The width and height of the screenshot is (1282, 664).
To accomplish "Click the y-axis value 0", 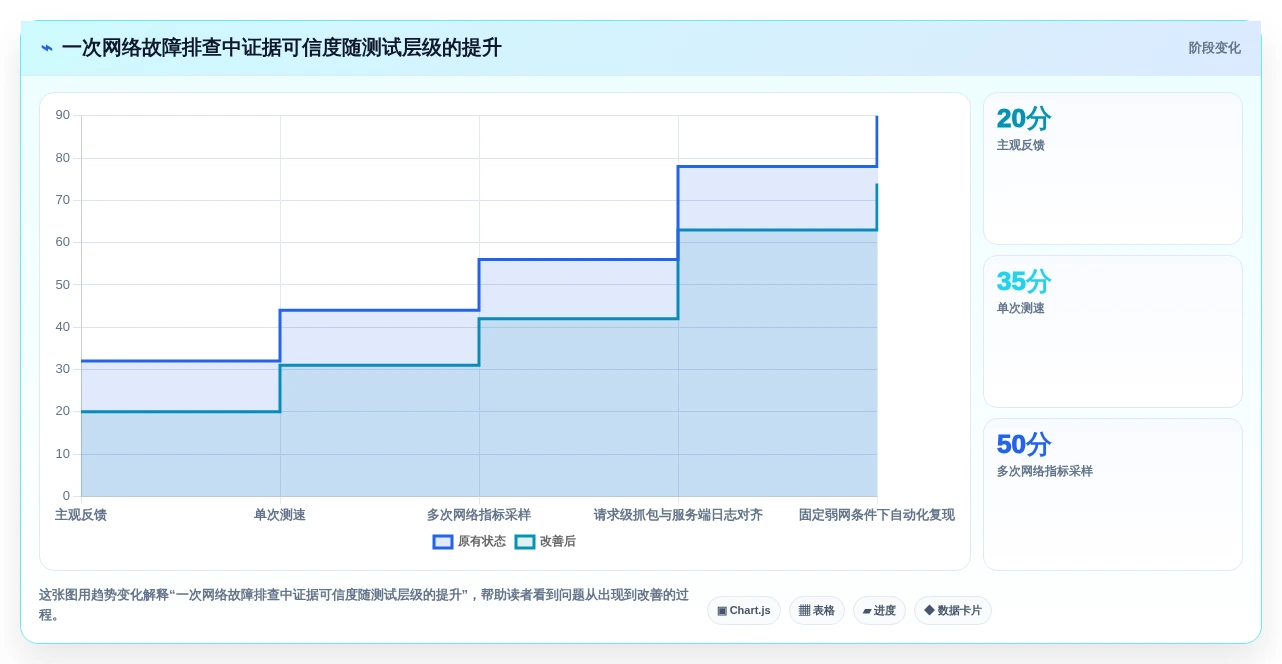I will pos(66,496).
